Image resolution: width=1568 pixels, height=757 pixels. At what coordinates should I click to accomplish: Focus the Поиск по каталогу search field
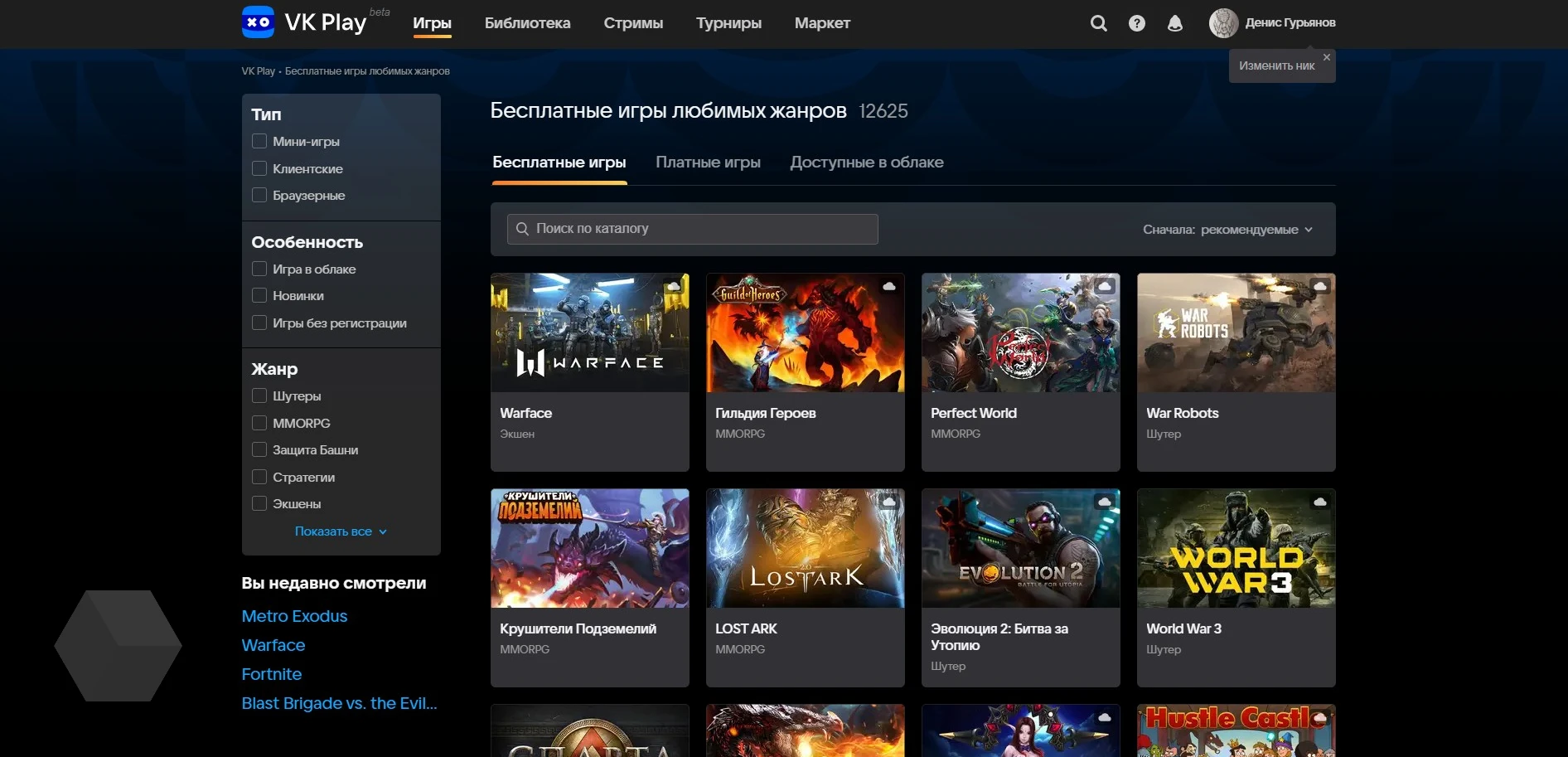click(x=692, y=229)
